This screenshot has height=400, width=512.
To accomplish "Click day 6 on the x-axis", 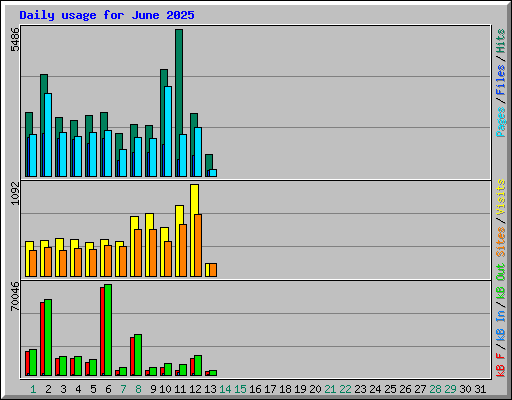I will [108, 389].
